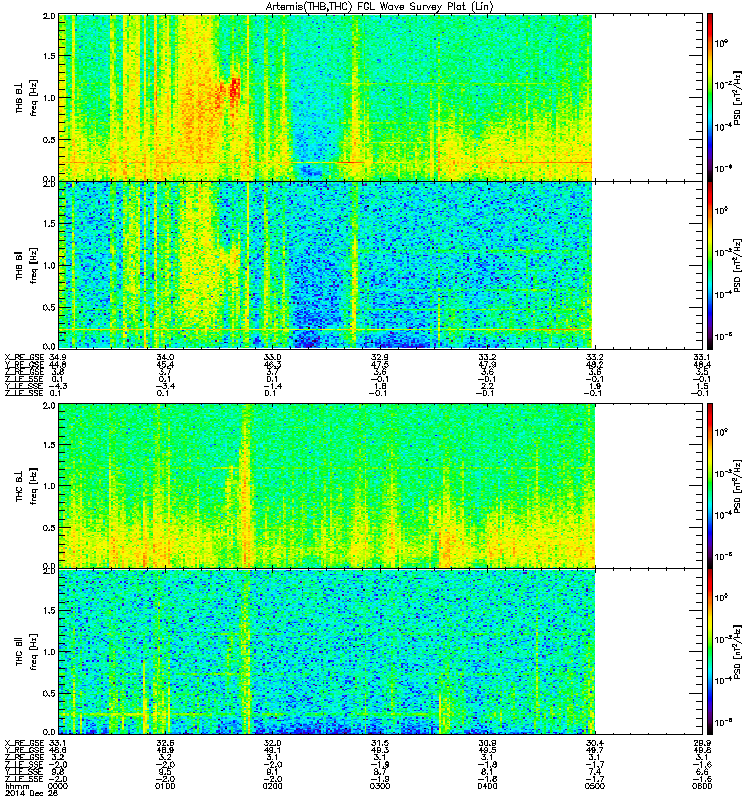Click the THC B-perpendicular freq [Hz] axis label
The image size is (750, 800).
pyautogui.click(x=34, y=485)
